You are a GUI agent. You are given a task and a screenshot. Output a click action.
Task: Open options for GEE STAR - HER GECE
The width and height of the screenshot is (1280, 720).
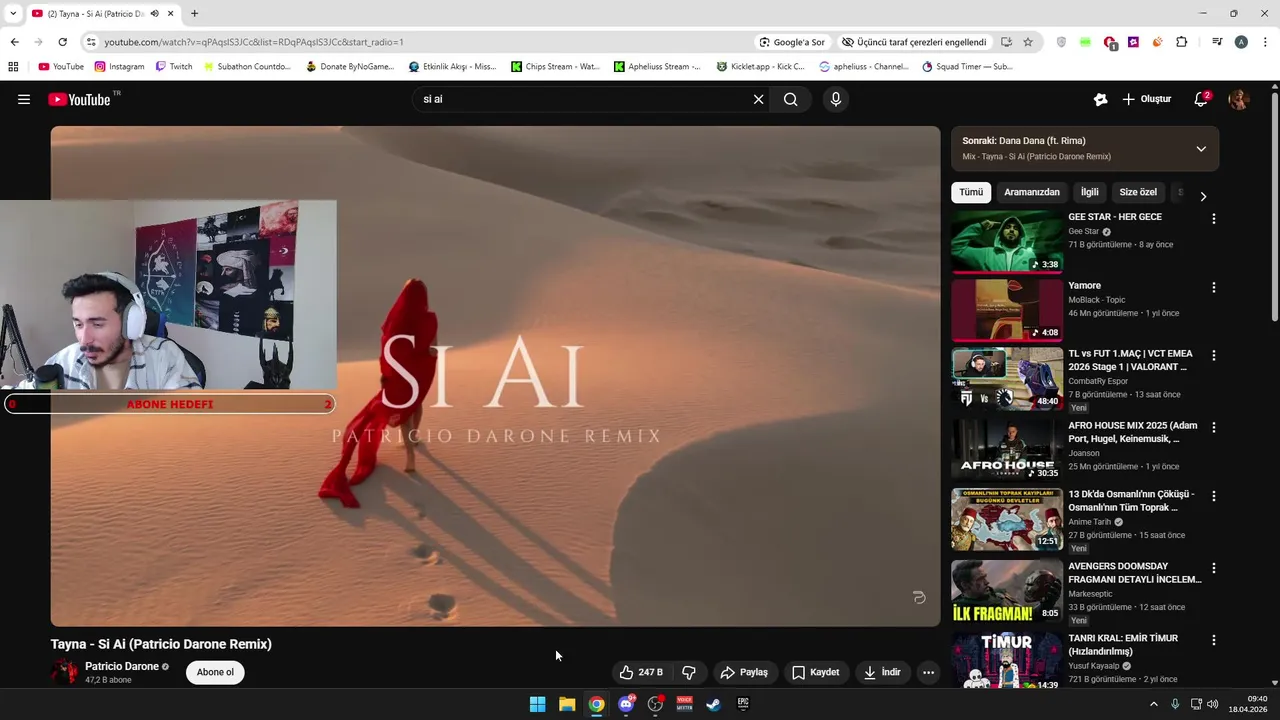click(1214, 219)
